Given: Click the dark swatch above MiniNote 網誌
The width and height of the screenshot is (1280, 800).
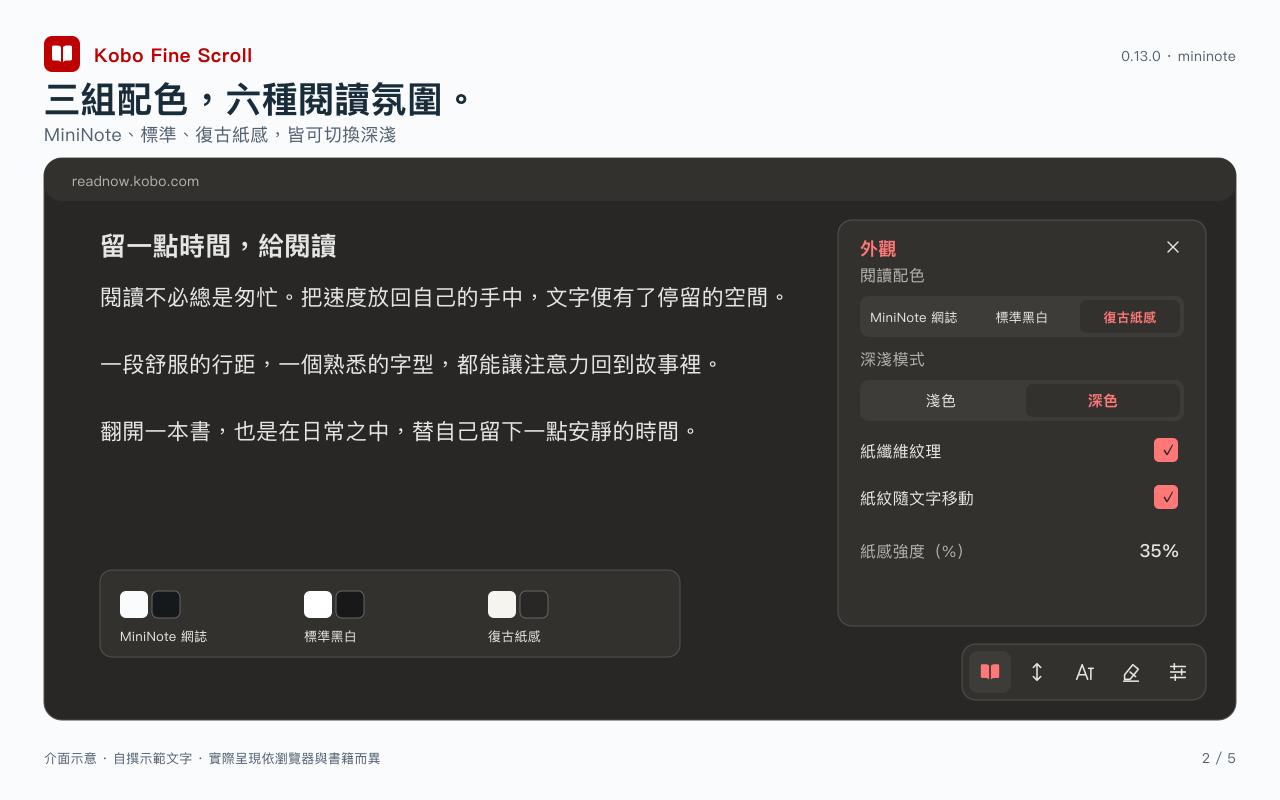Looking at the screenshot, I should point(166,604).
